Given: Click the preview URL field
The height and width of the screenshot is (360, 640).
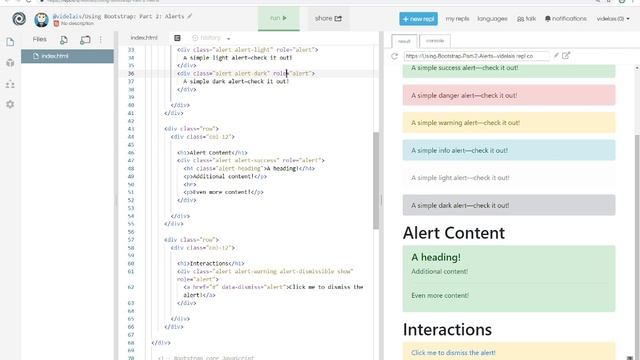Looking at the screenshot, I should [x=476, y=56].
